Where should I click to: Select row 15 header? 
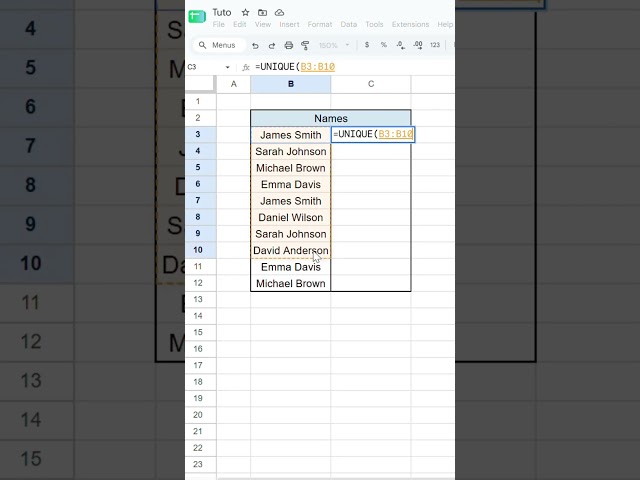click(x=200, y=332)
